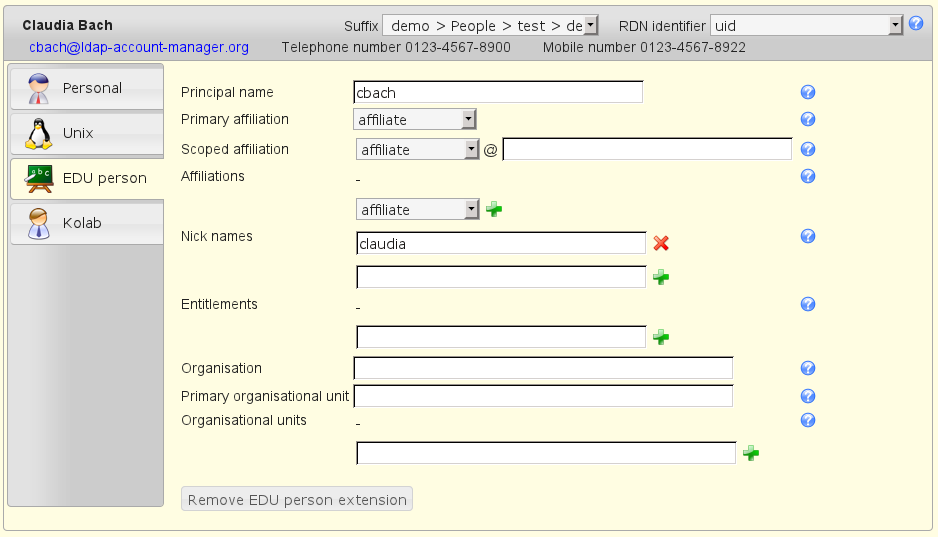The image size is (938, 537).
Task: Open the Suffix dropdown
Action: [x=490, y=25]
